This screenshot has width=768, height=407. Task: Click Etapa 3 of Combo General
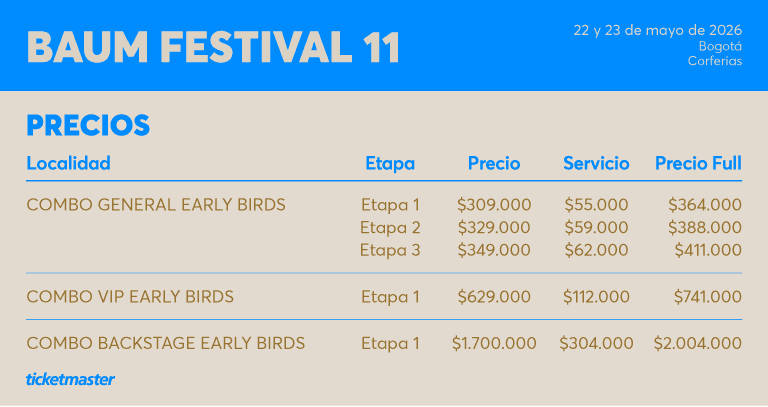[x=390, y=250]
